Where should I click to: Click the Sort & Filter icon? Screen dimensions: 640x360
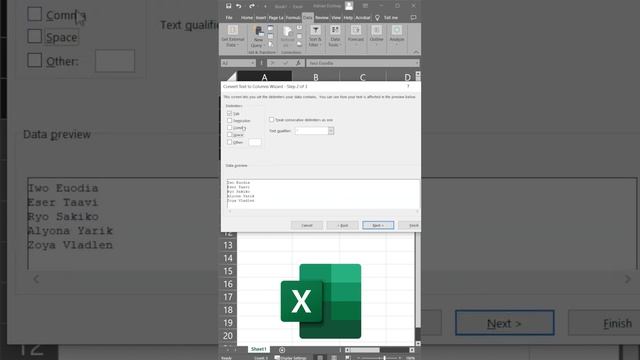(x=315, y=30)
